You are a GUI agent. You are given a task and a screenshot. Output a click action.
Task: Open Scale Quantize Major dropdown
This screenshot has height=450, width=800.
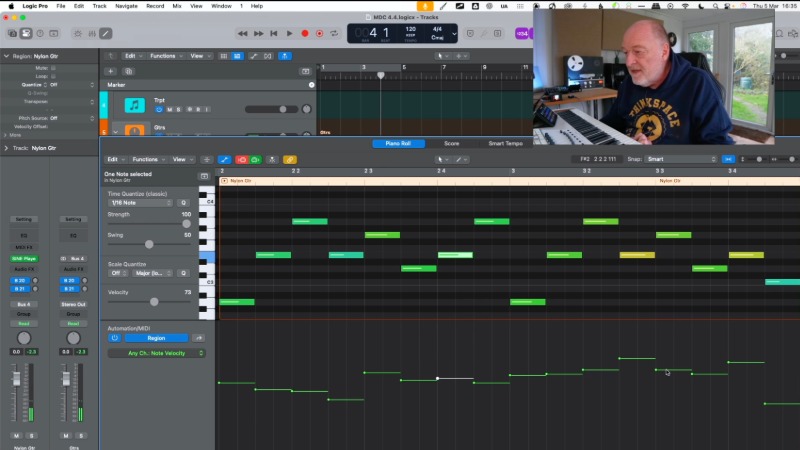point(152,273)
